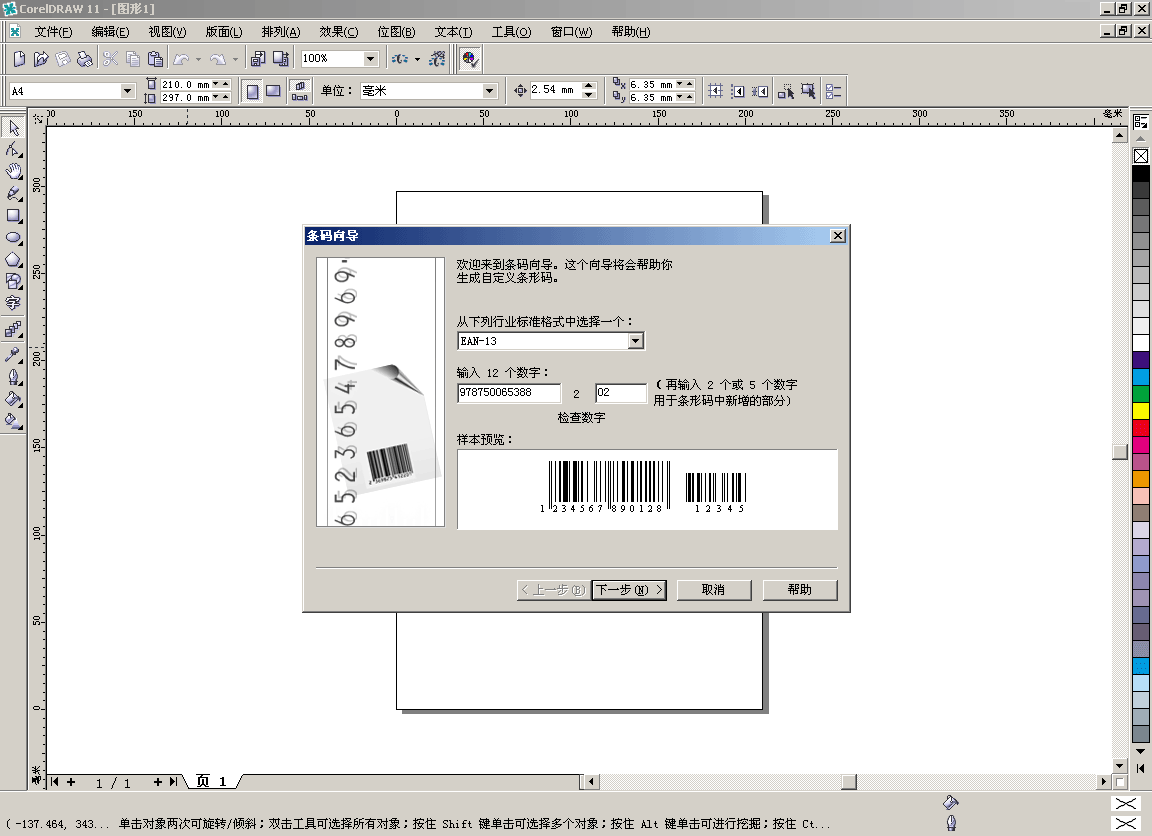1152x836 pixels.
Task: Open the EAN-13 barcode format dropdown
Action: pyautogui.click(x=636, y=341)
